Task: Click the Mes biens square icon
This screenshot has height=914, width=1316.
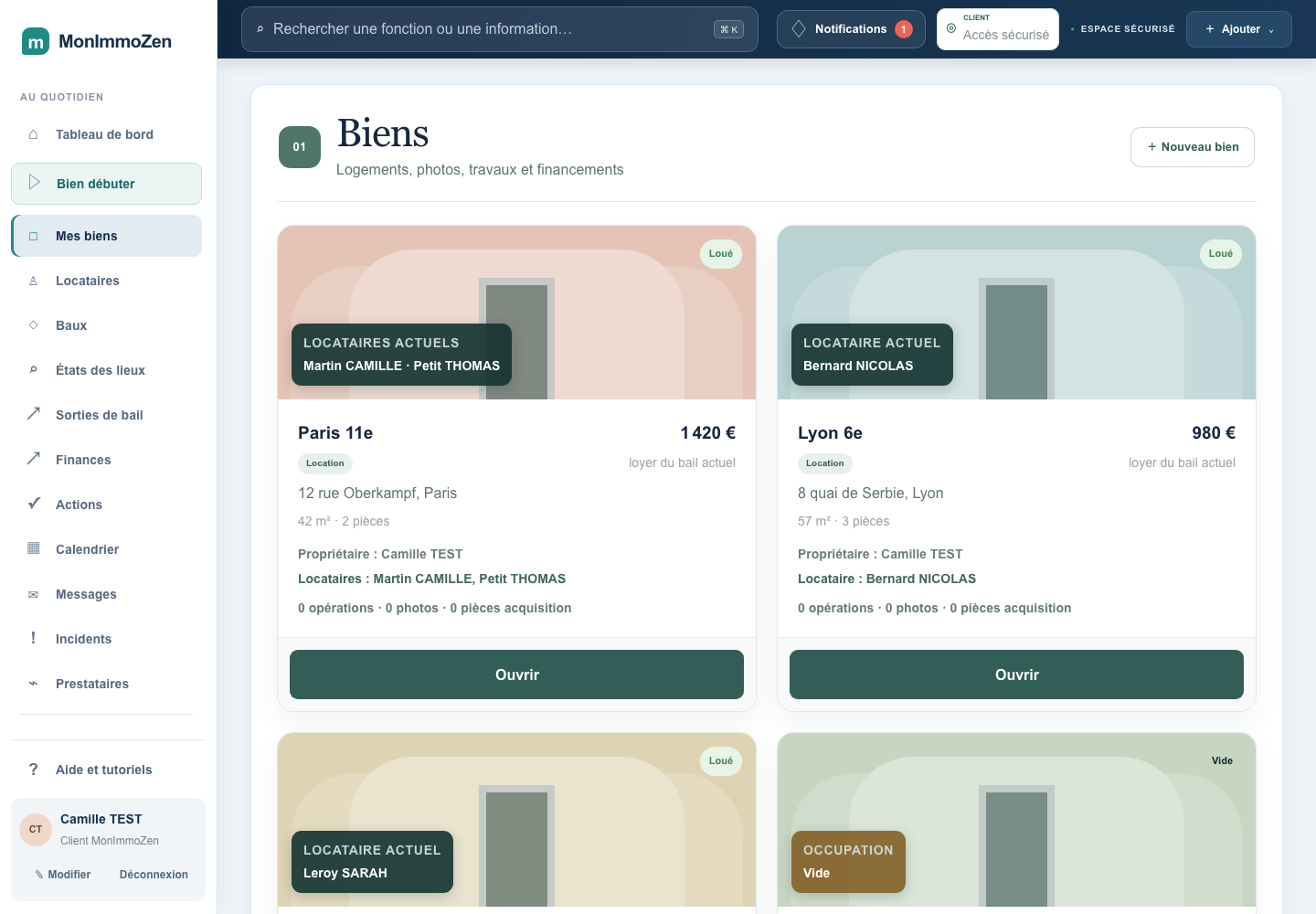Action: [x=34, y=236]
